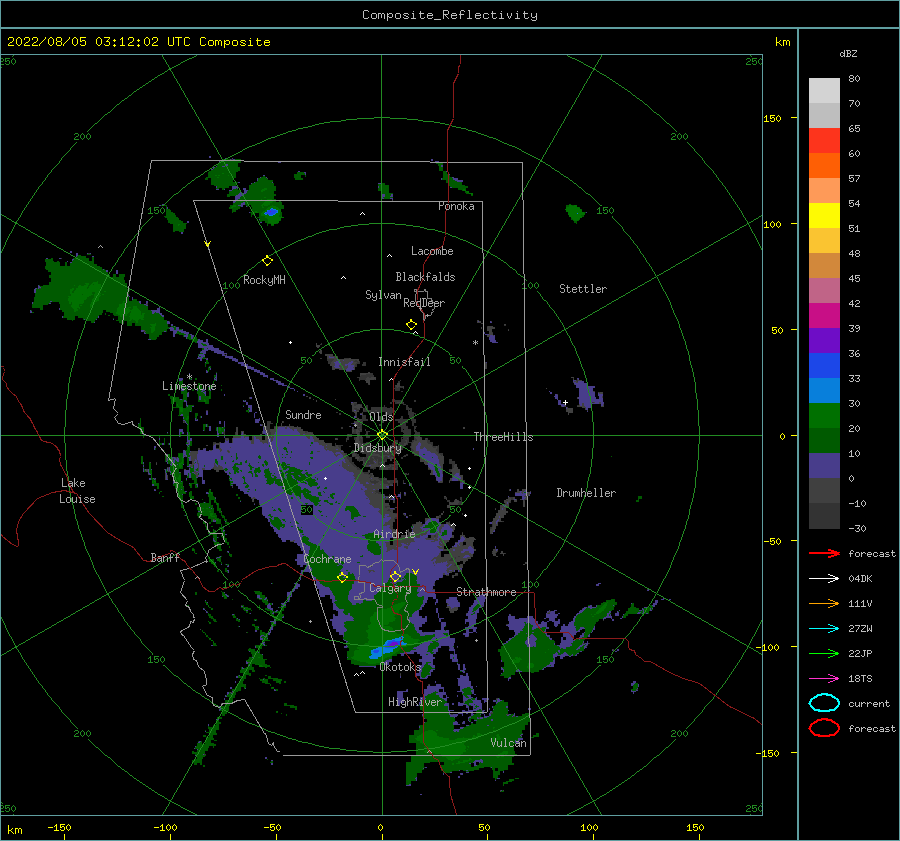This screenshot has height=841, width=900.
Task: Click the red forecast arrow in legend
Action: (824, 553)
